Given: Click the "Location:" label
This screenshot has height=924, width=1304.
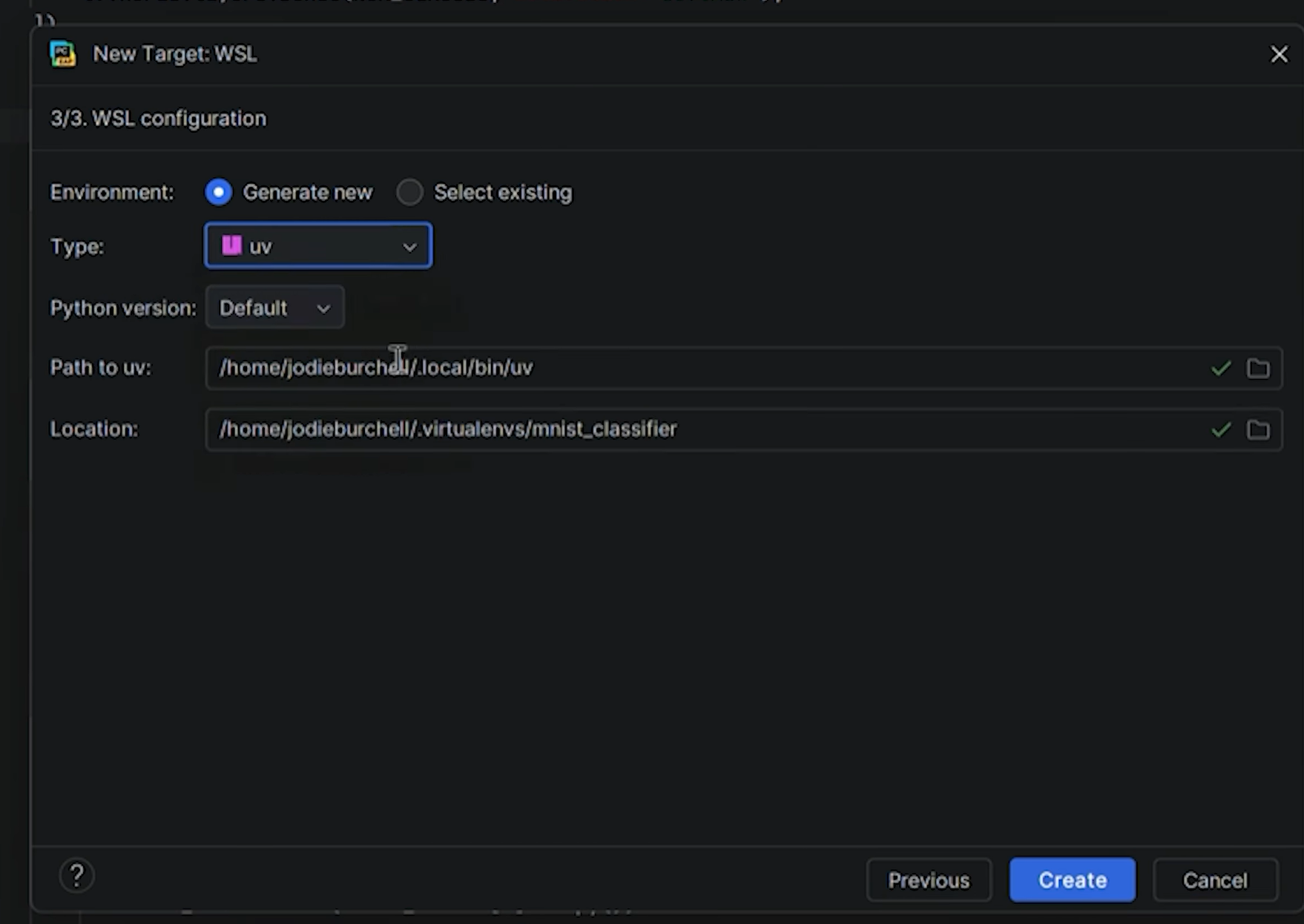Looking at the screenshot, I should point(94,429).
